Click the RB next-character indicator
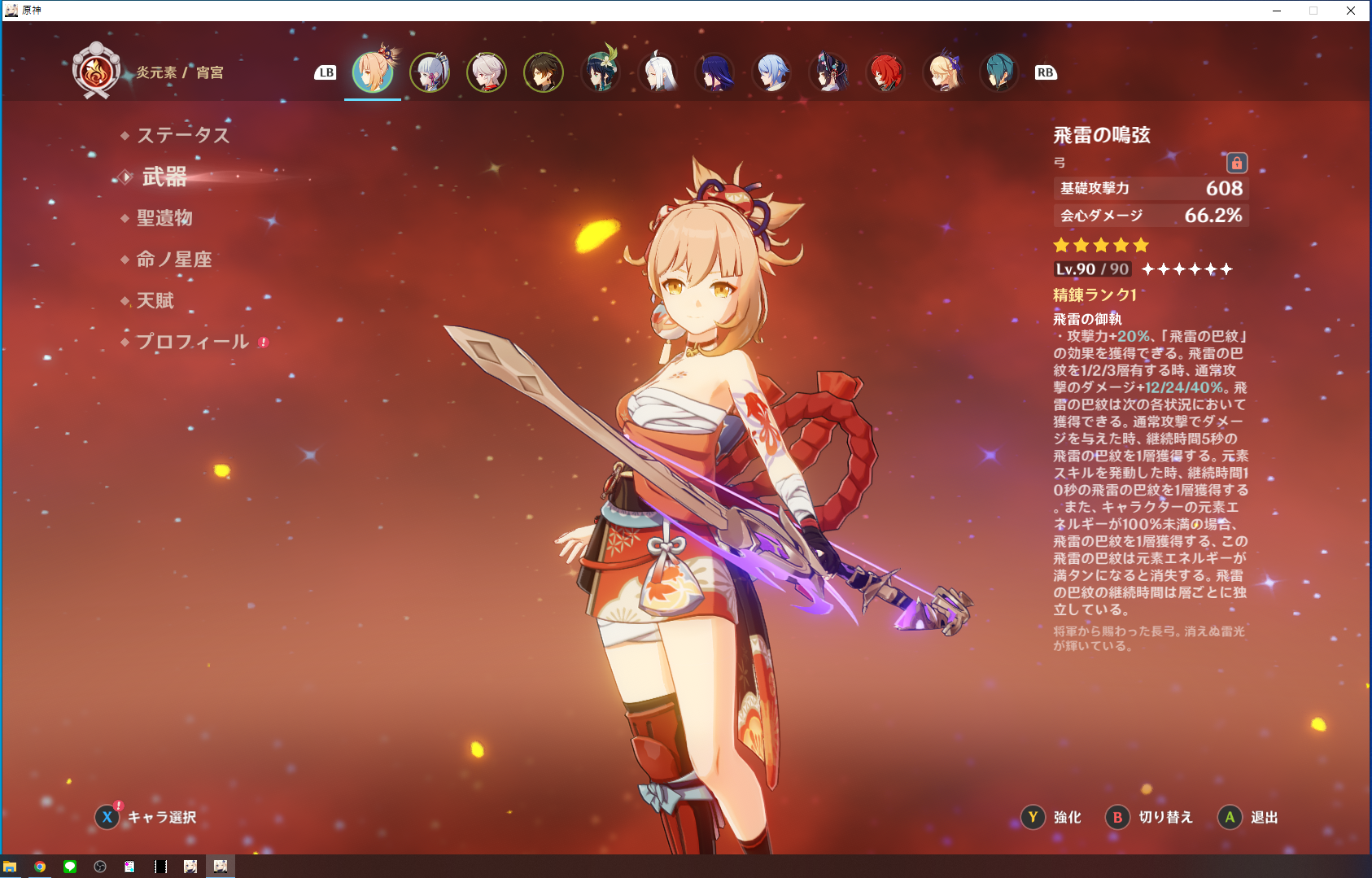1372x878 pixels. point(1046,72)
